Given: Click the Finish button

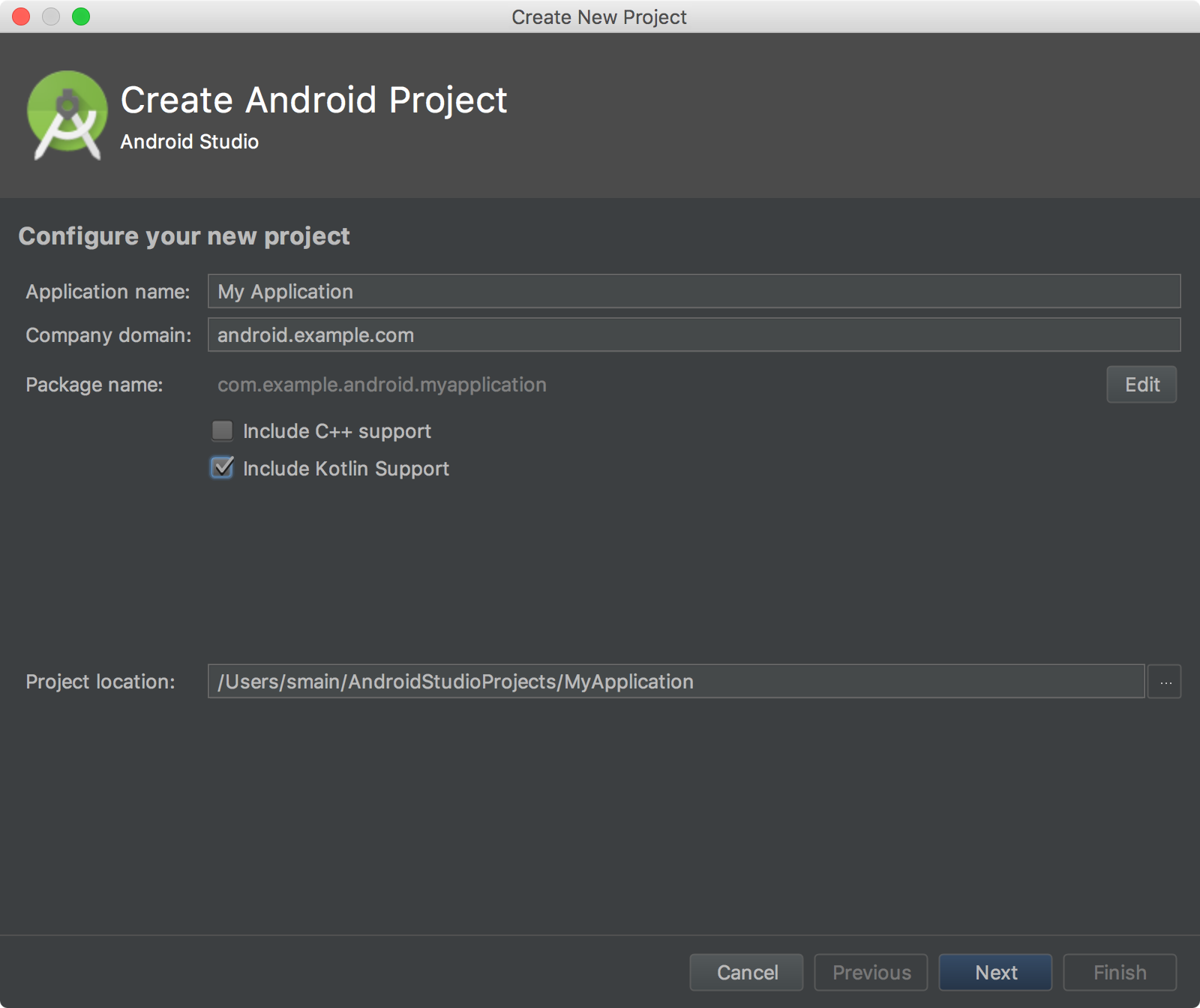Looking at the screenshot, I should pyautogui.click(x=1119, y=972).
